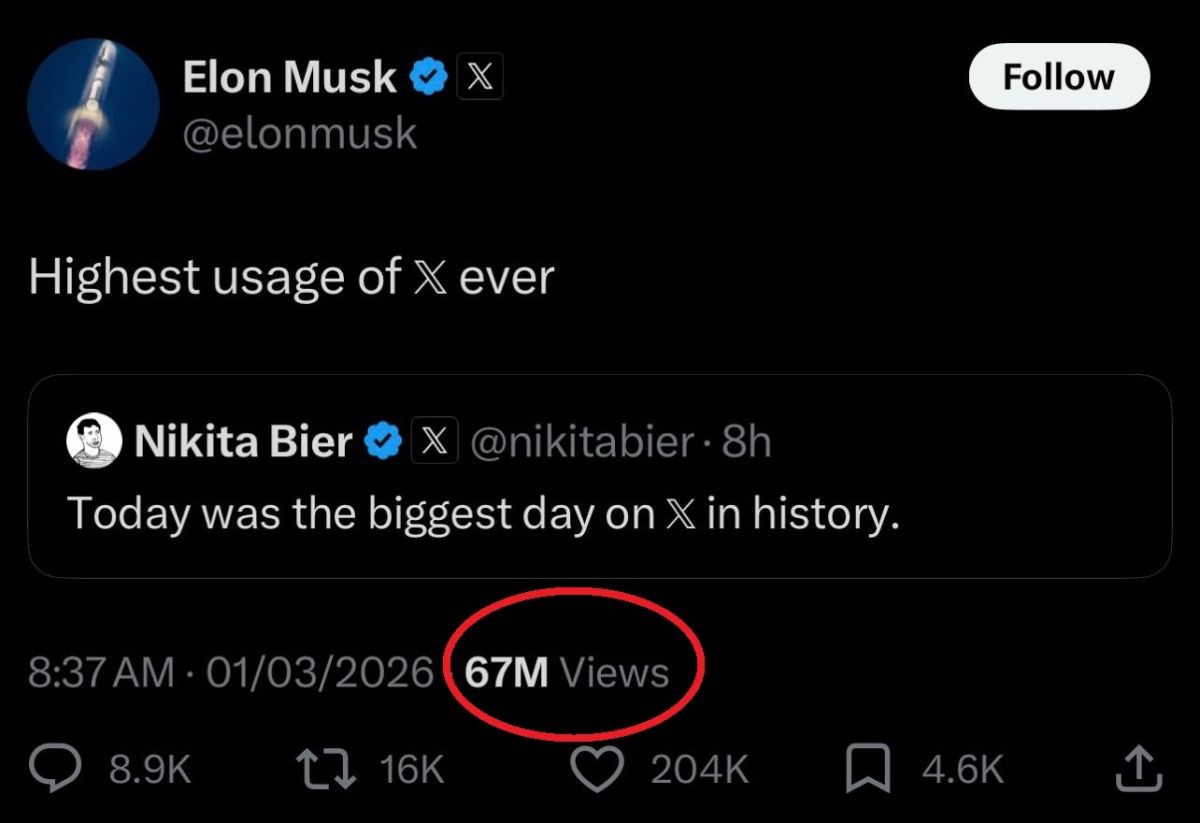1200x823 pixels.
Task: Click the 8:37 AM post timestamp
Action: (100, 672)
